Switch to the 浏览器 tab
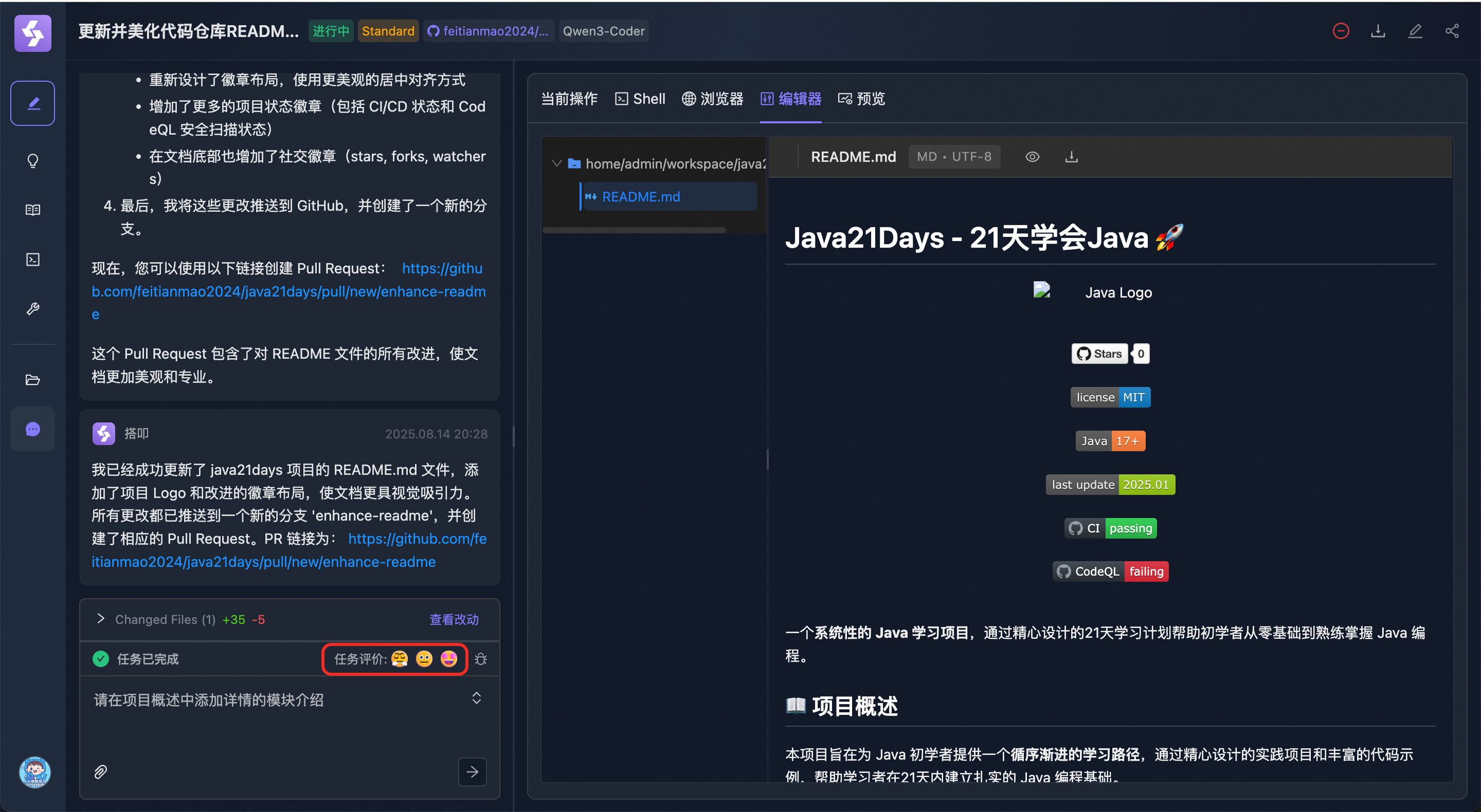The image size is (1481, 812). [712, 99]
